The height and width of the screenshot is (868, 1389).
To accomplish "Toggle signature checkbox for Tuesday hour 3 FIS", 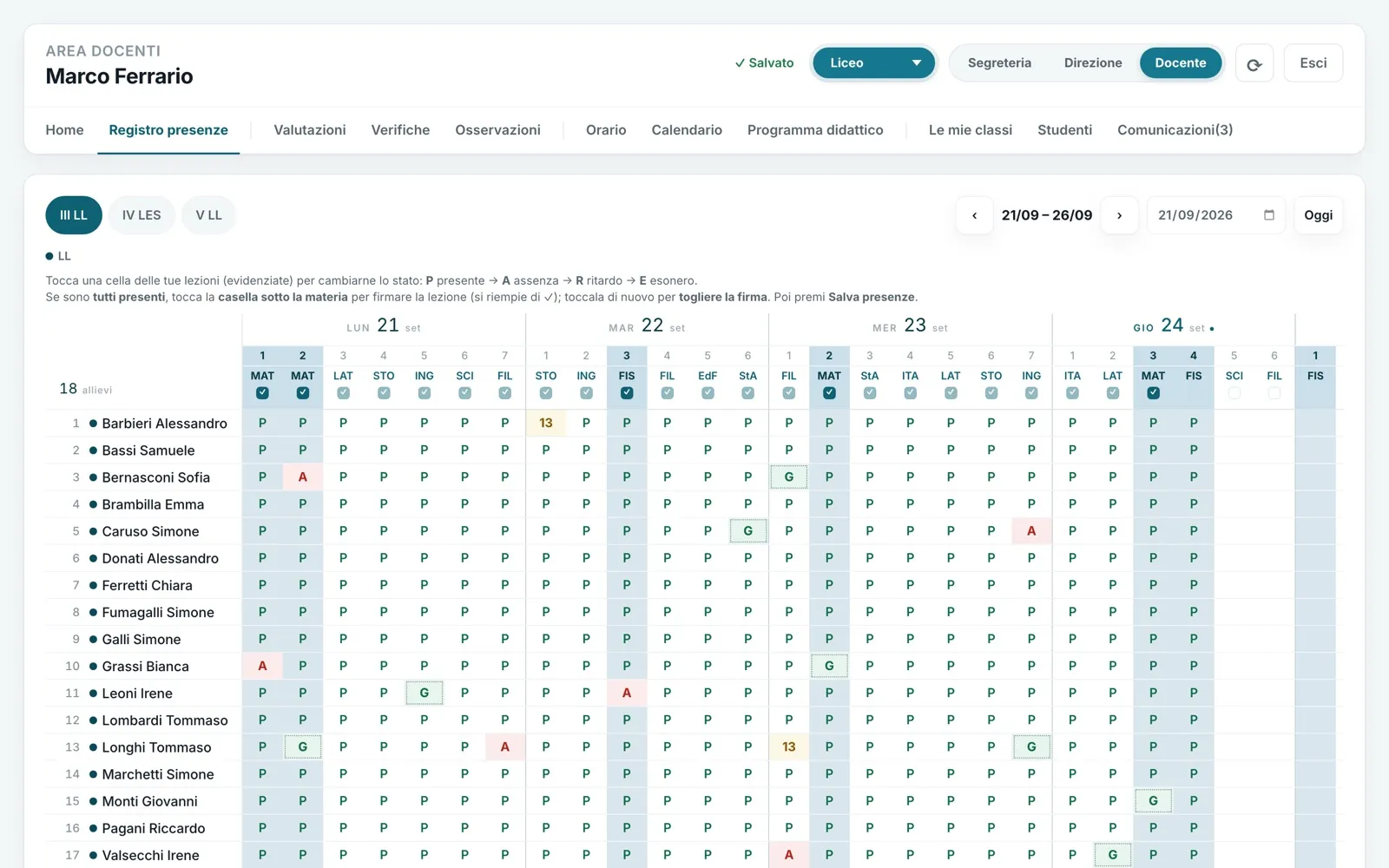I will point(627,393).
